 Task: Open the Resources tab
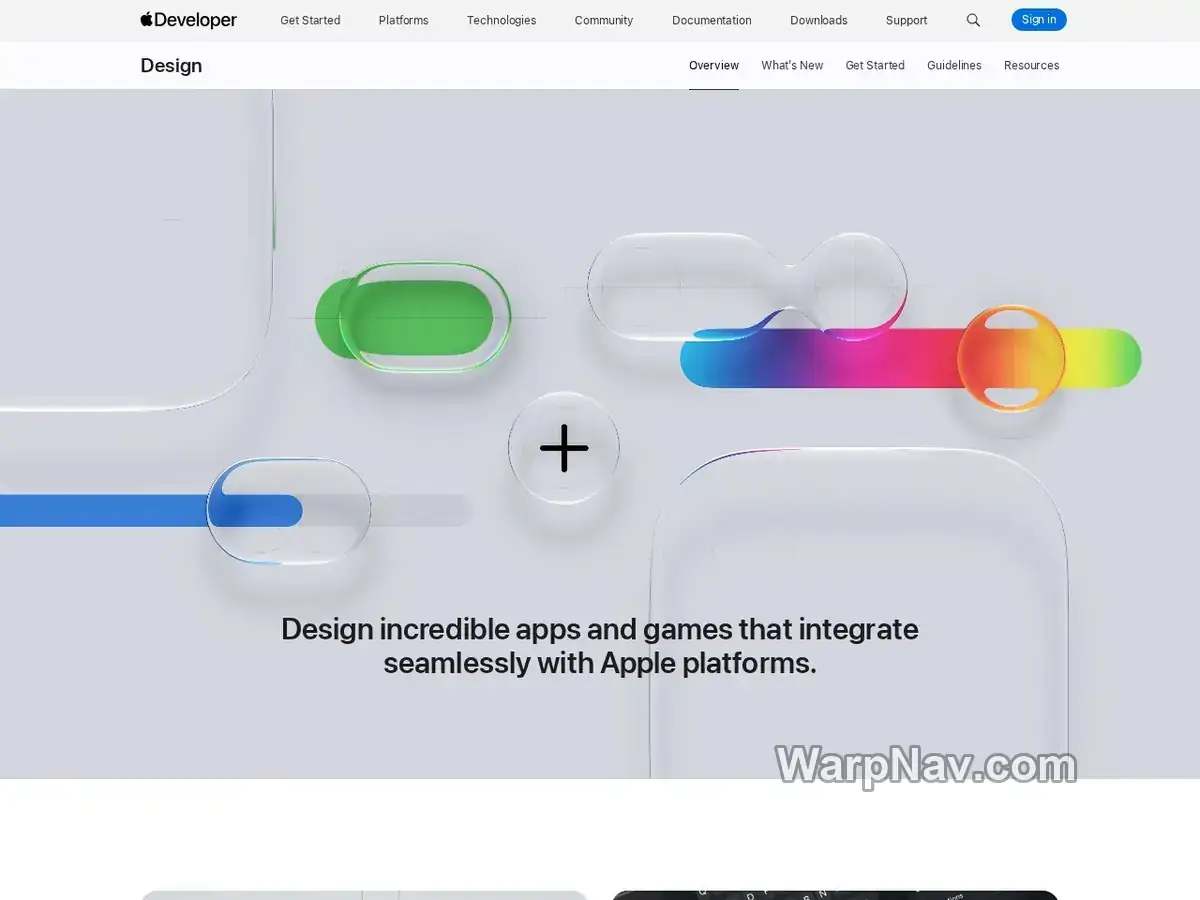point(1032,65)
